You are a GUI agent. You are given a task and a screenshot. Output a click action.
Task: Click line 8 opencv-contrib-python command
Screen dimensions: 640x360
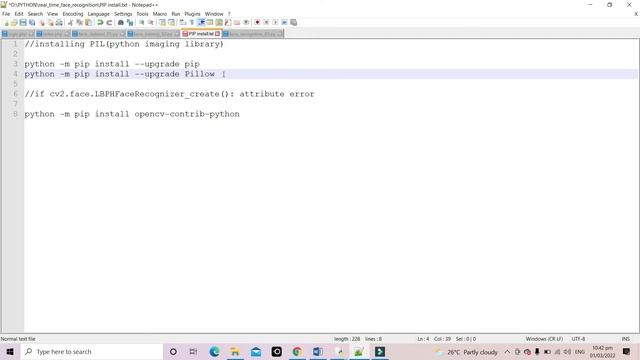[132, 114]
